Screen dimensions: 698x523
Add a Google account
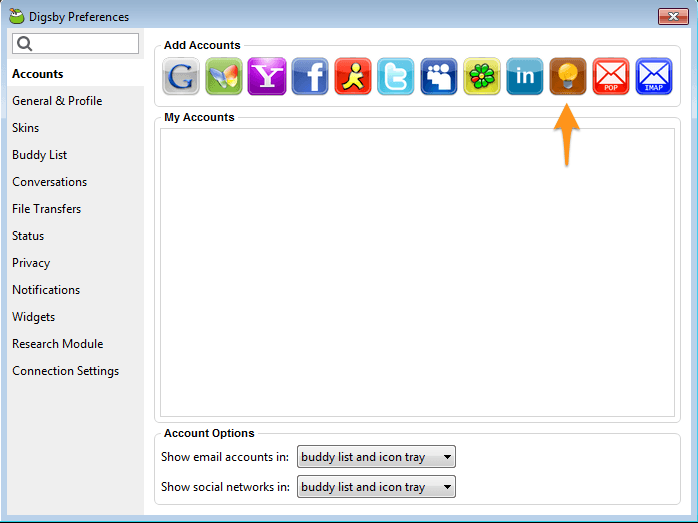181,76
